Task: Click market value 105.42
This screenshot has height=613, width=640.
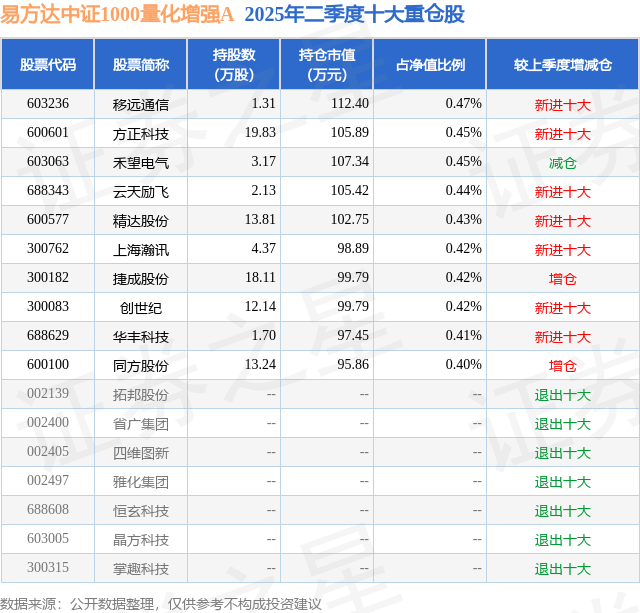Action: pos(350,191)
